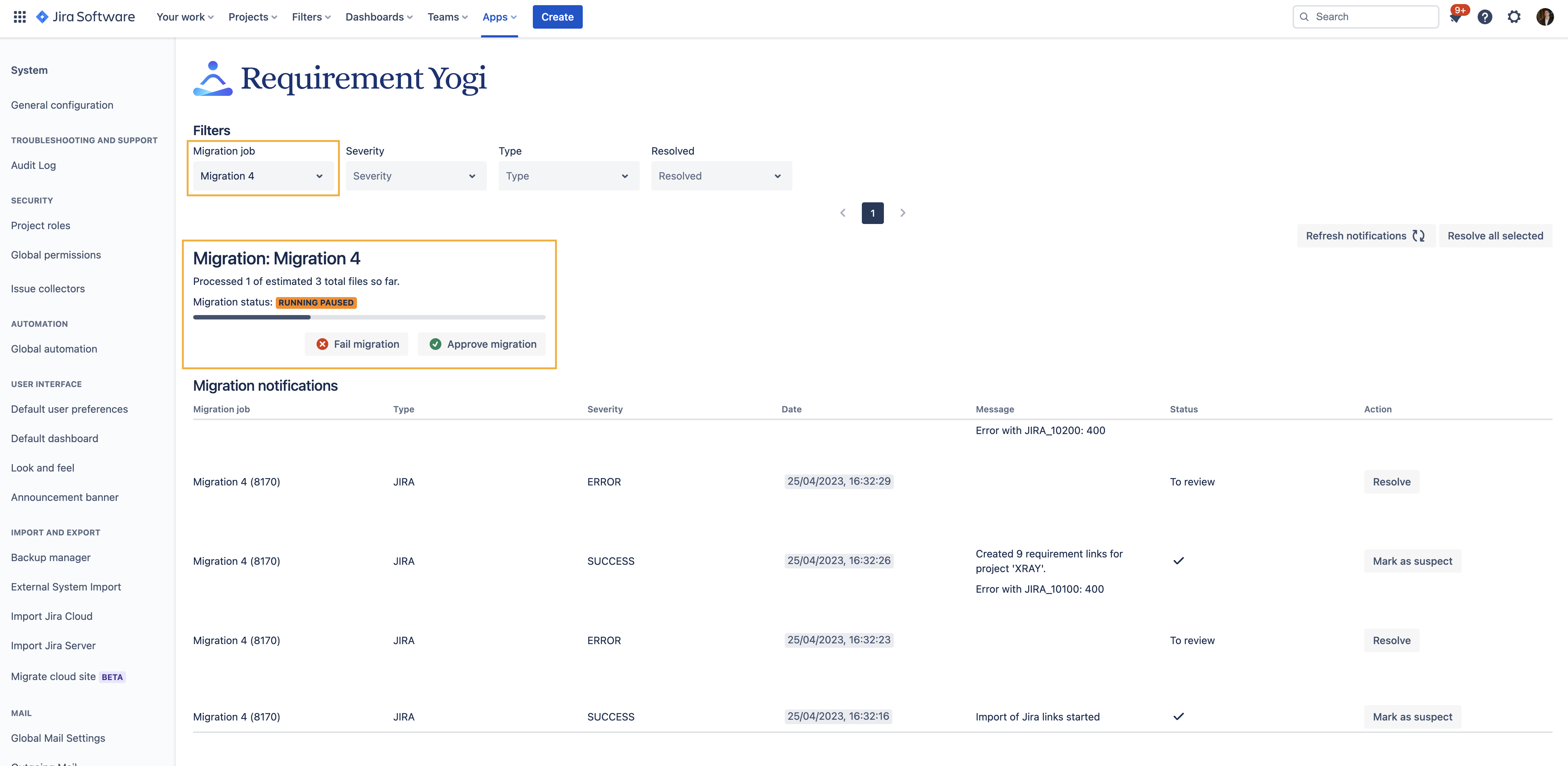
Task: Open the notifications bell icon
Action: (x=1455, y=17)
